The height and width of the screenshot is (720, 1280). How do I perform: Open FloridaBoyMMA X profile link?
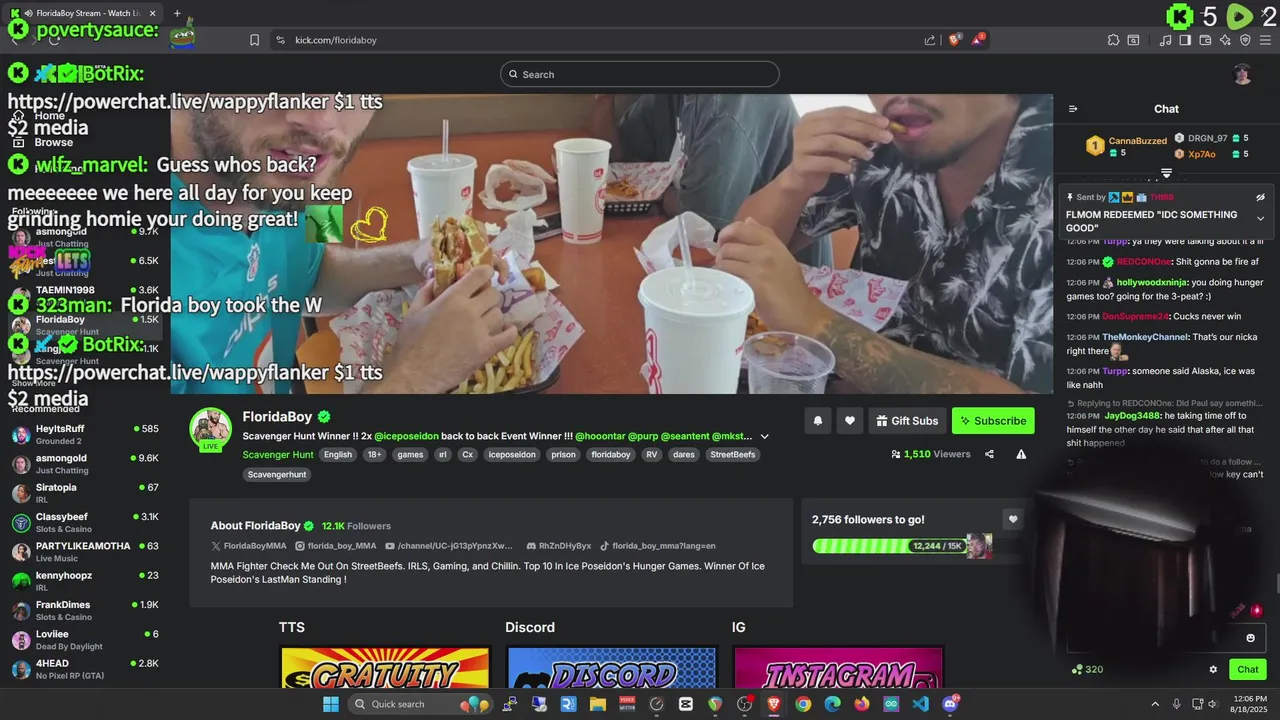click(x=249, y=546)
